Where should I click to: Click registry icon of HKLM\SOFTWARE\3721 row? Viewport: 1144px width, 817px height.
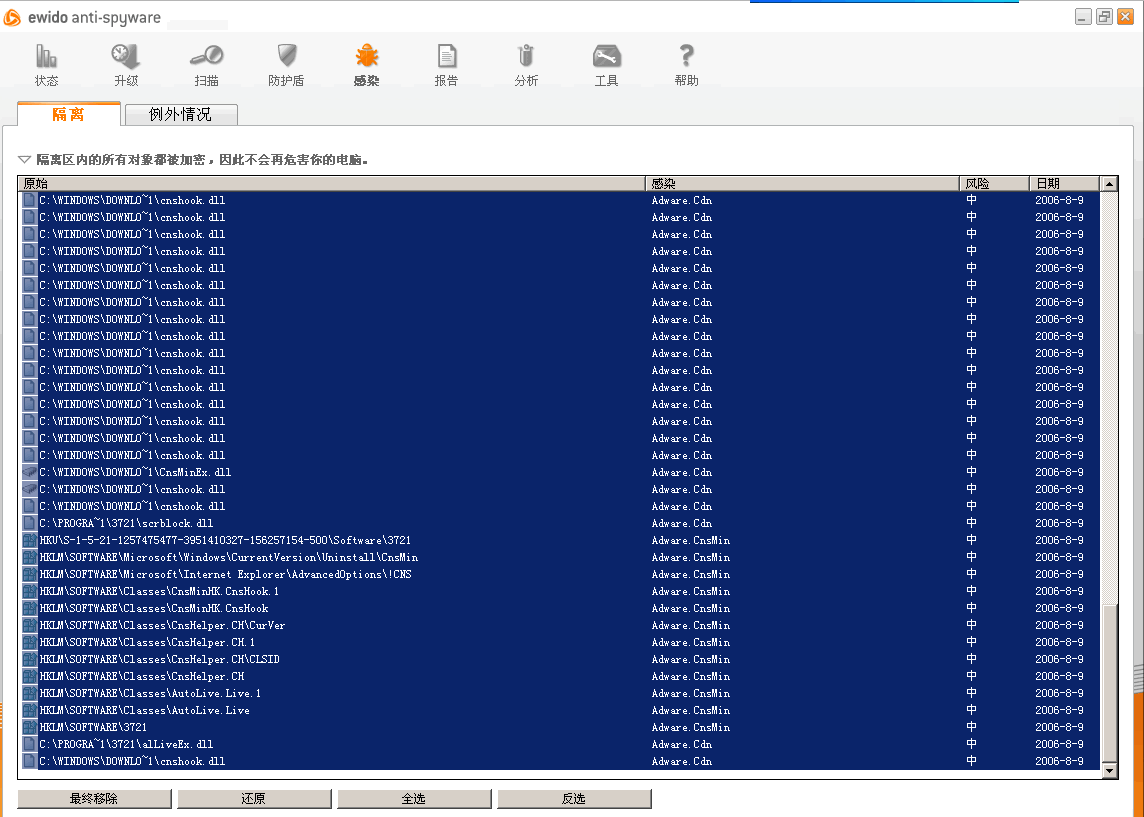coord(29,727)
